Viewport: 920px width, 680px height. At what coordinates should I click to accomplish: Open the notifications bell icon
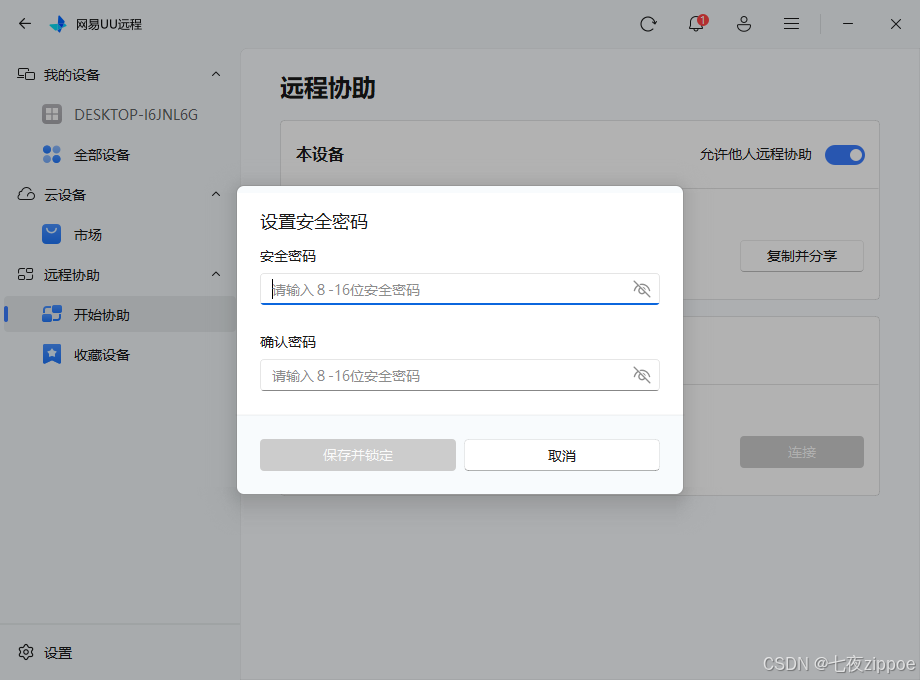tap(696, 23)
